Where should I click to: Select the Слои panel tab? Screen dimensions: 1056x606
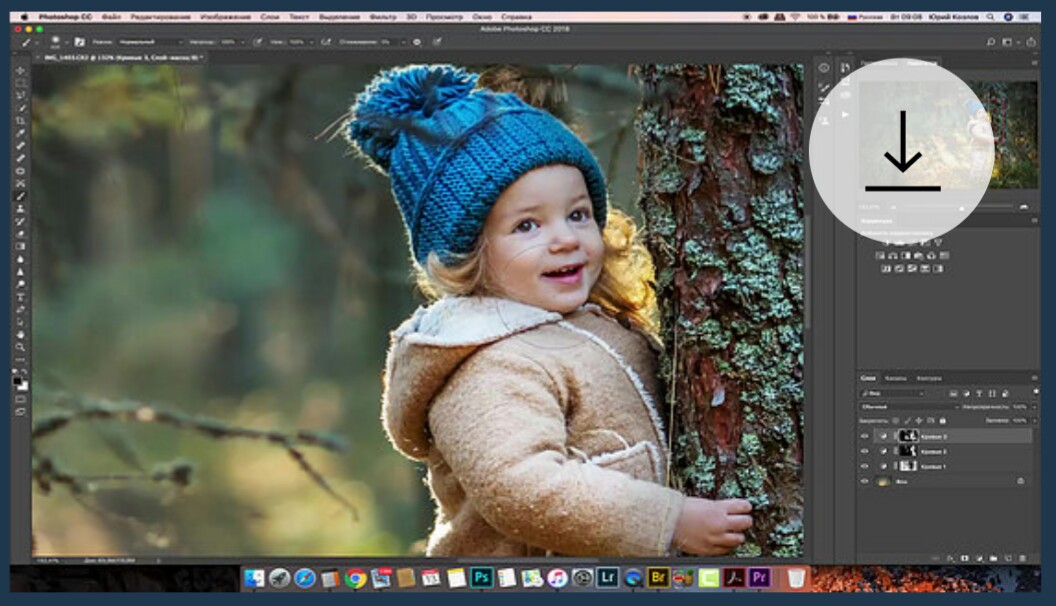tap(868, 378)
